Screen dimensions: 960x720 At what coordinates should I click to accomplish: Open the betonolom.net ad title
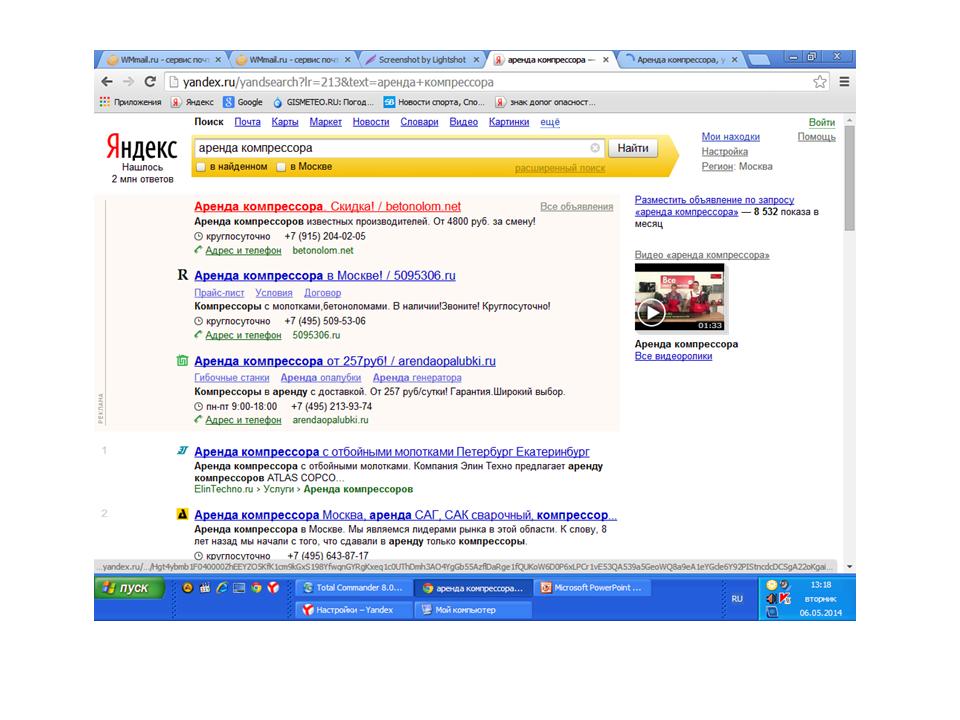tap(327, 206)
